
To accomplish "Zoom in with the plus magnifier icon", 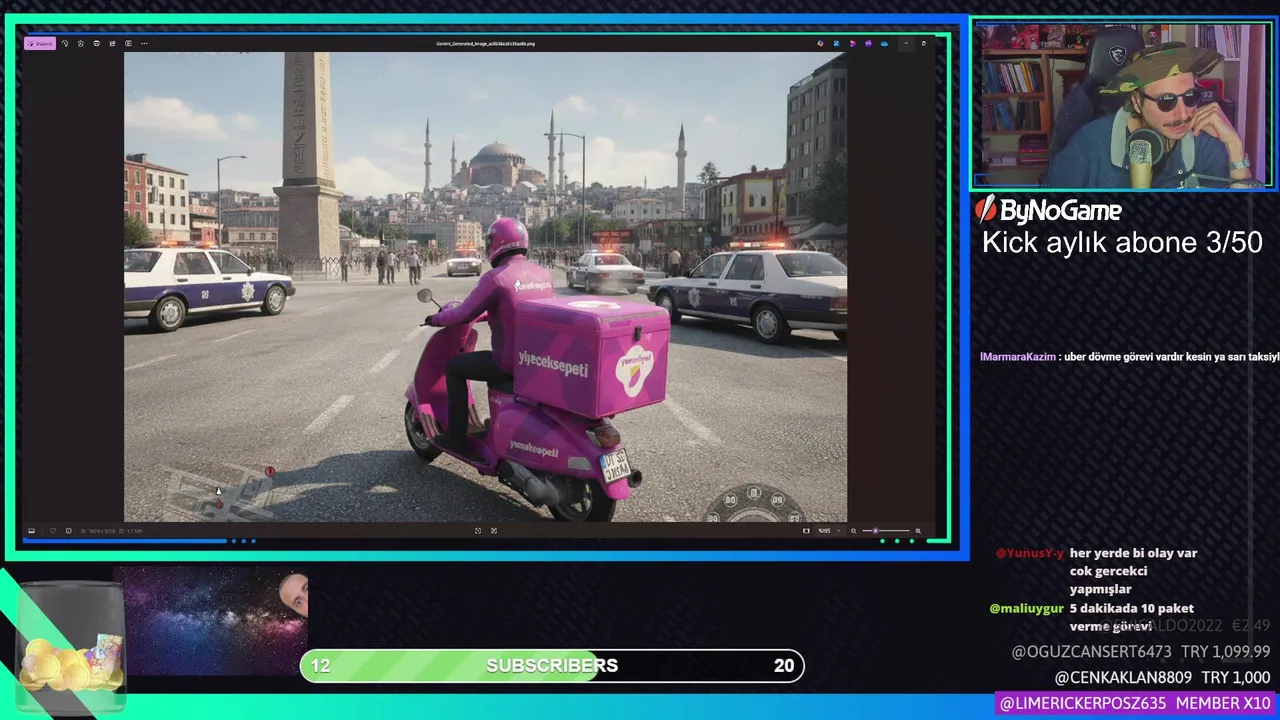I will (x=918, y=531).
